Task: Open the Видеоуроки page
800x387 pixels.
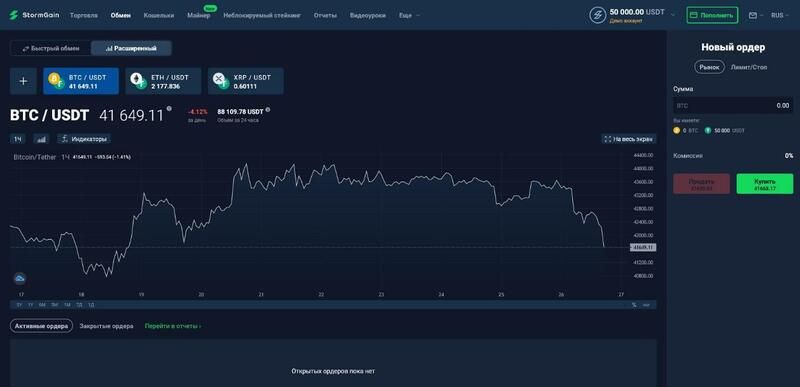Action: 367,15
